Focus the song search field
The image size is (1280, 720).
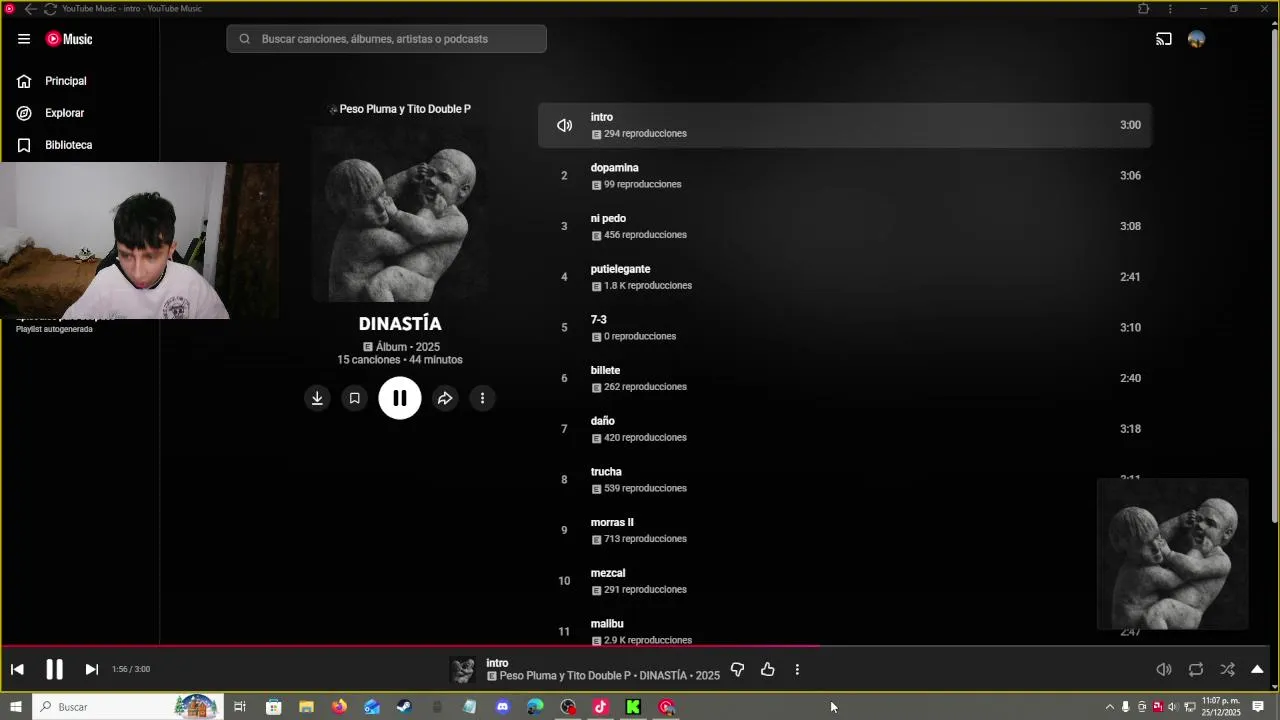click(386, 39)
